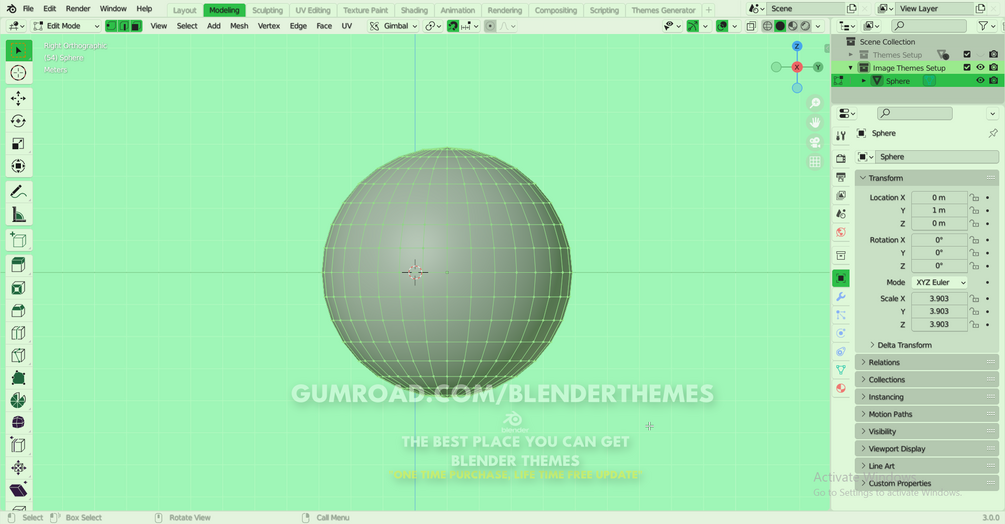Toggle camera view with the camera icon
The image size is (1005, 524).
[815, 142]
